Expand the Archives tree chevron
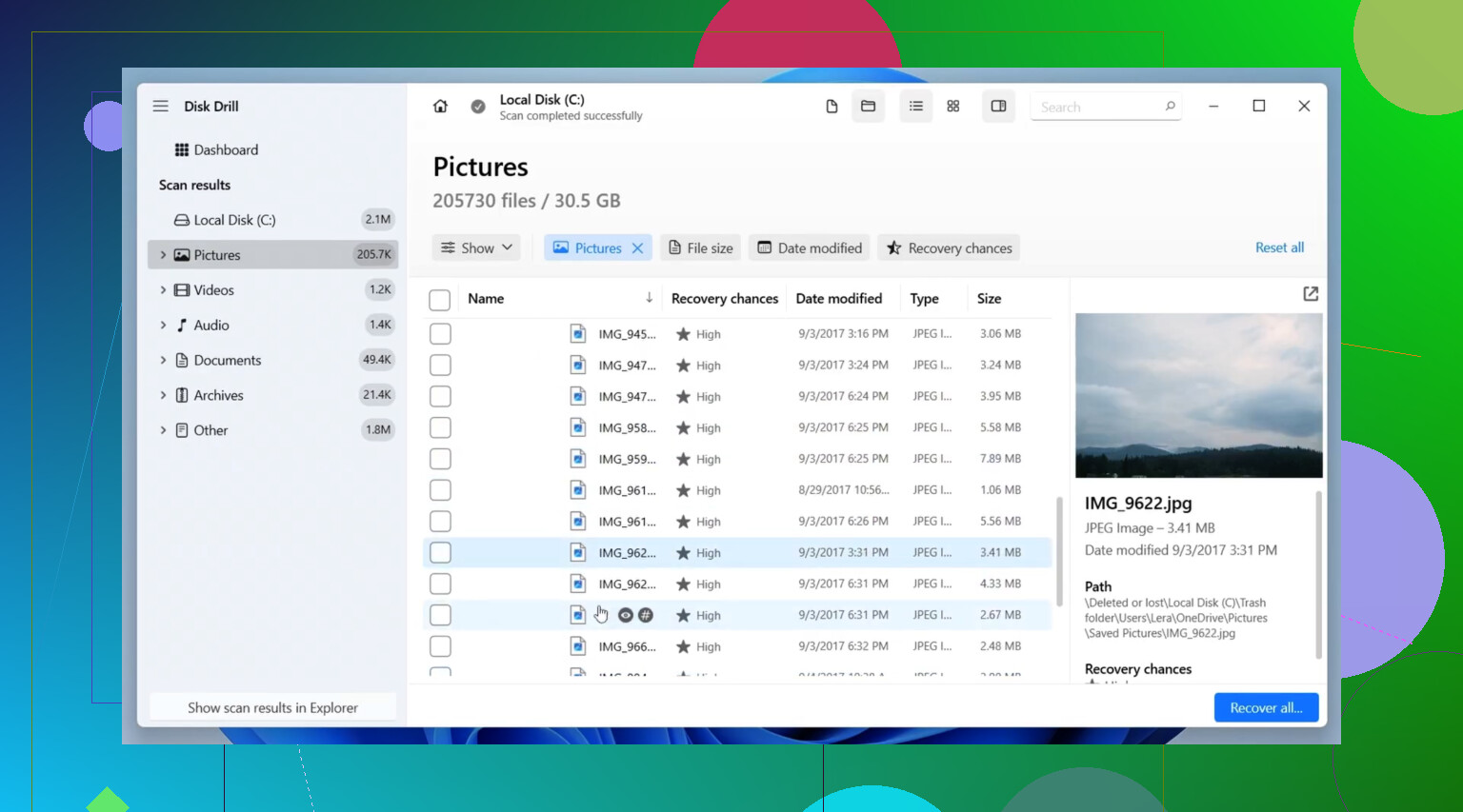This screenshot has height=812, width=1463. pos(163,395)
